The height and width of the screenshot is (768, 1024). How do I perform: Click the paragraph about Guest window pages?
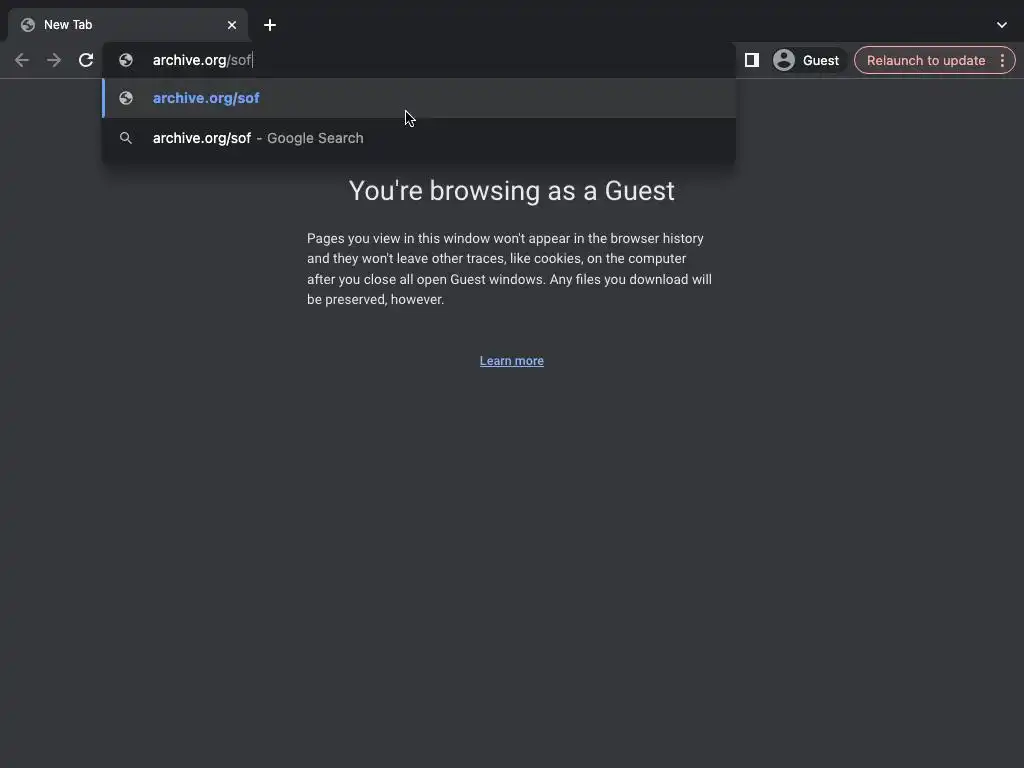pos(509,268)
